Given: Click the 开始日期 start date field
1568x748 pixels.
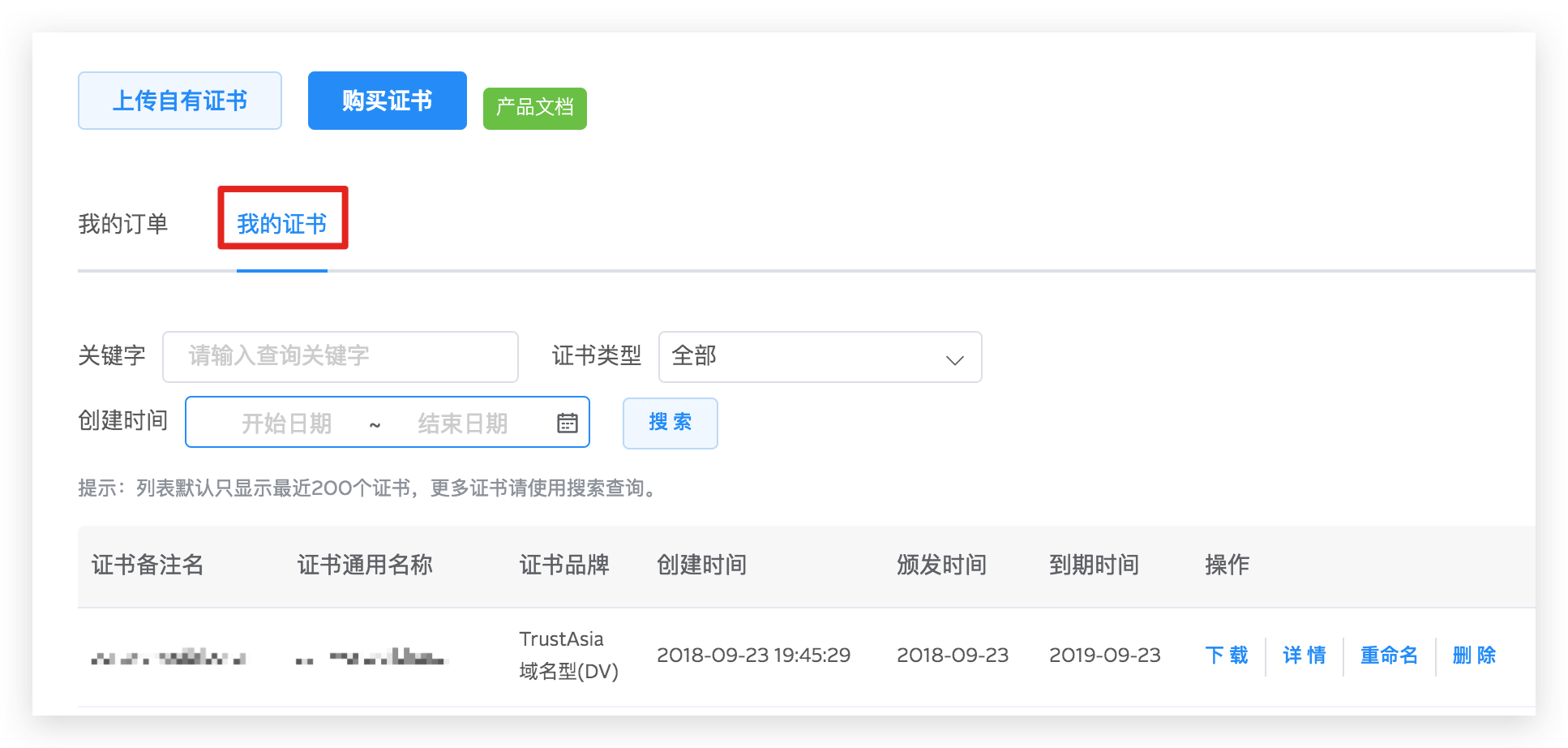Looking at the screenshot, I should (x=286, y=423).
